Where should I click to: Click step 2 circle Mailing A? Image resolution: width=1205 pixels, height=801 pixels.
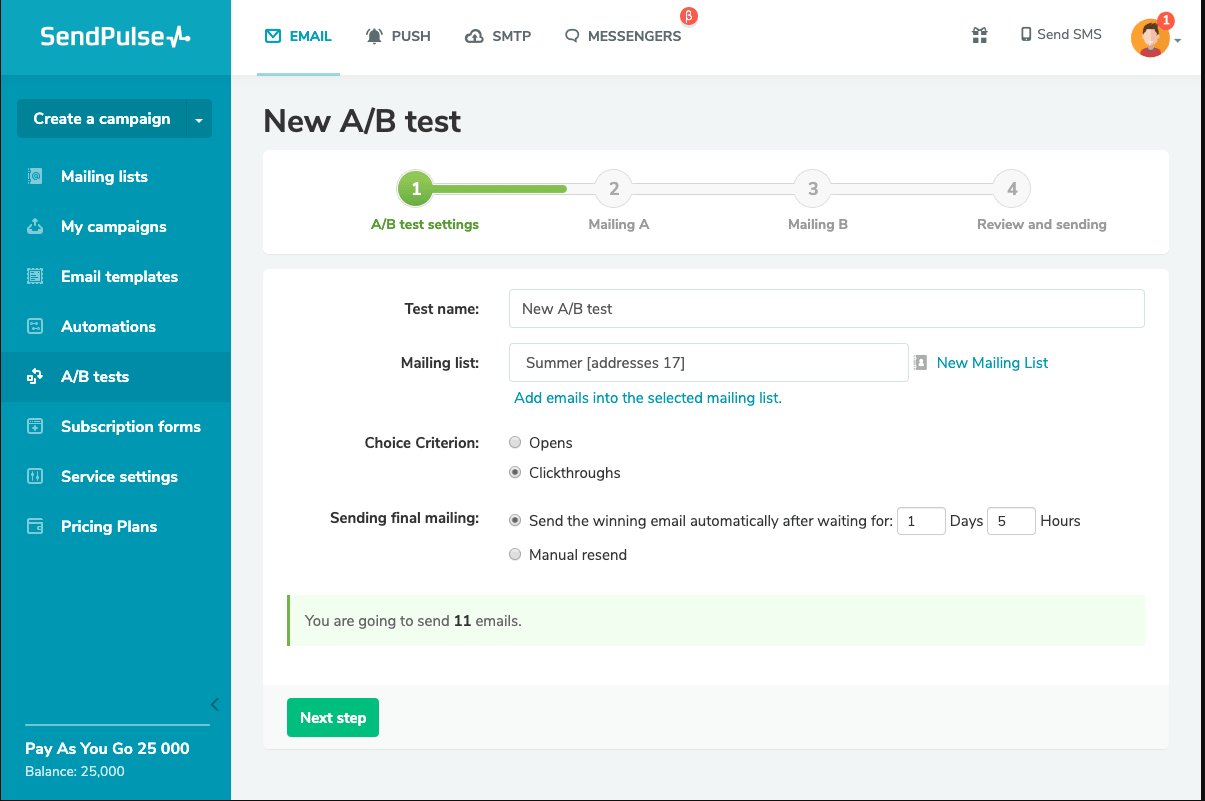(614, 188)
